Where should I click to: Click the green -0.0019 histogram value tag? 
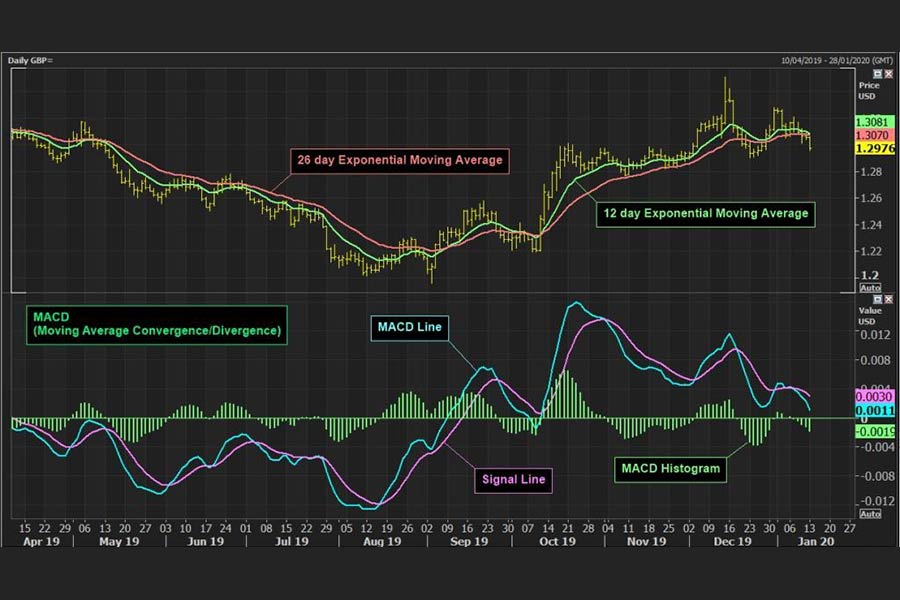coord(874,431)
